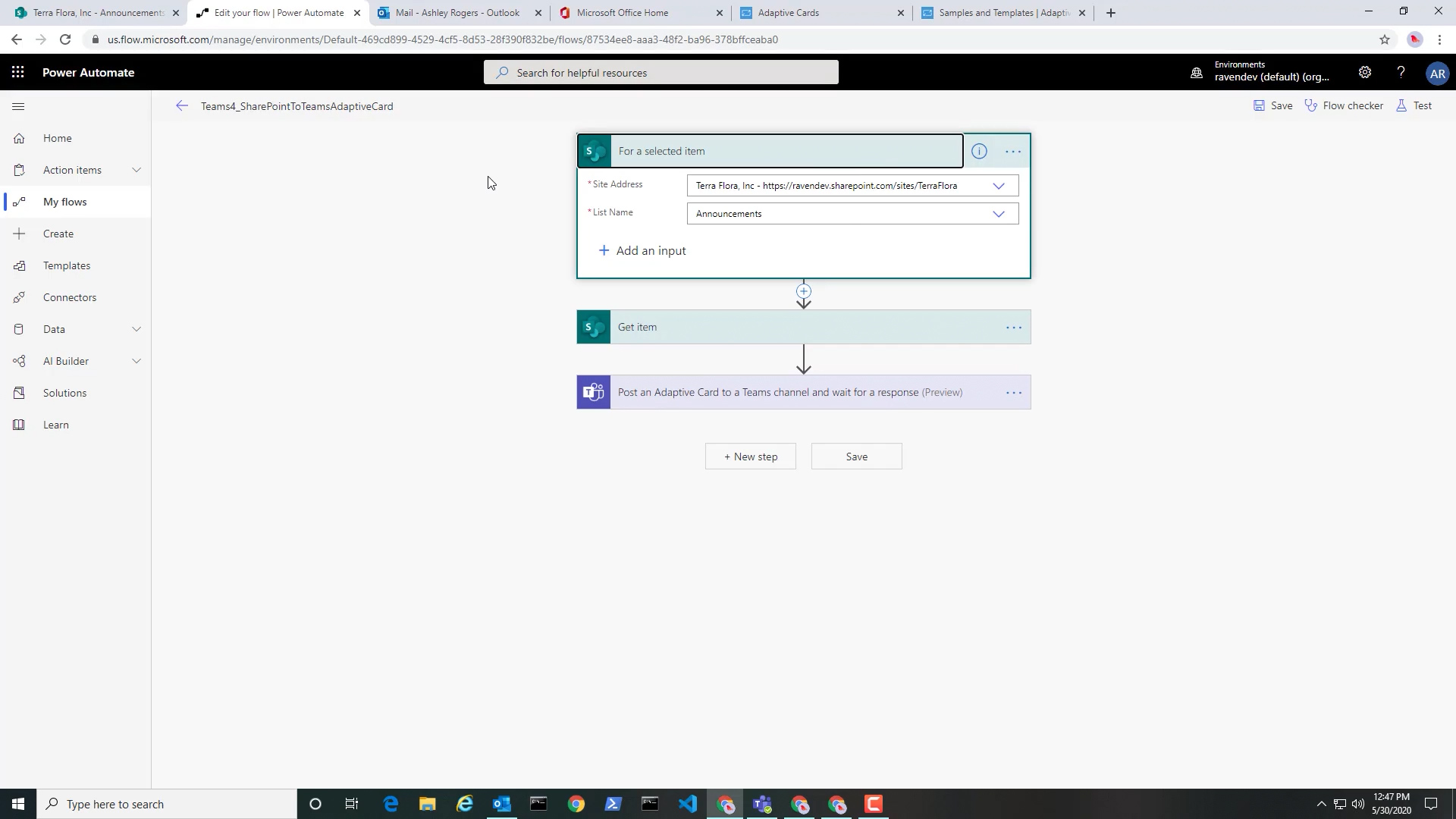Click Save in the top toolbar
1456x819 pixels.
point(1273,105)
